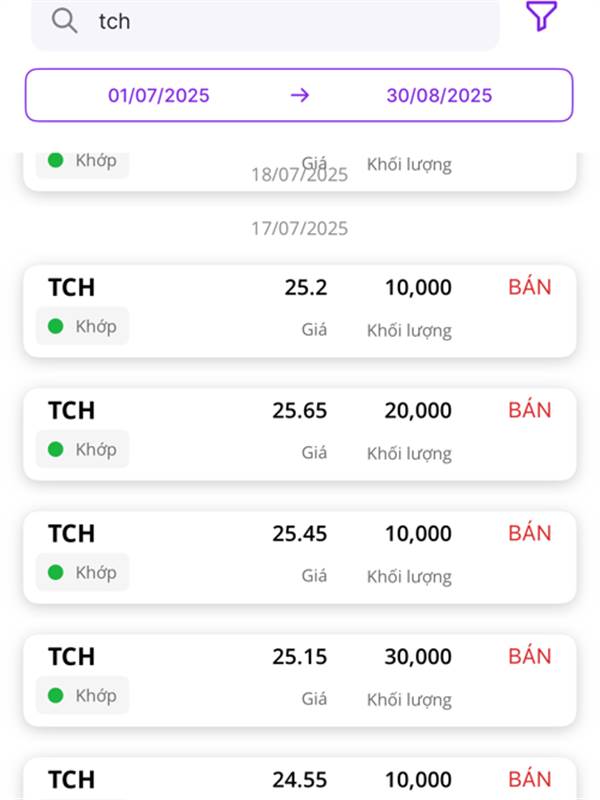Open the purple filter funnel icon

pos(540,16)
